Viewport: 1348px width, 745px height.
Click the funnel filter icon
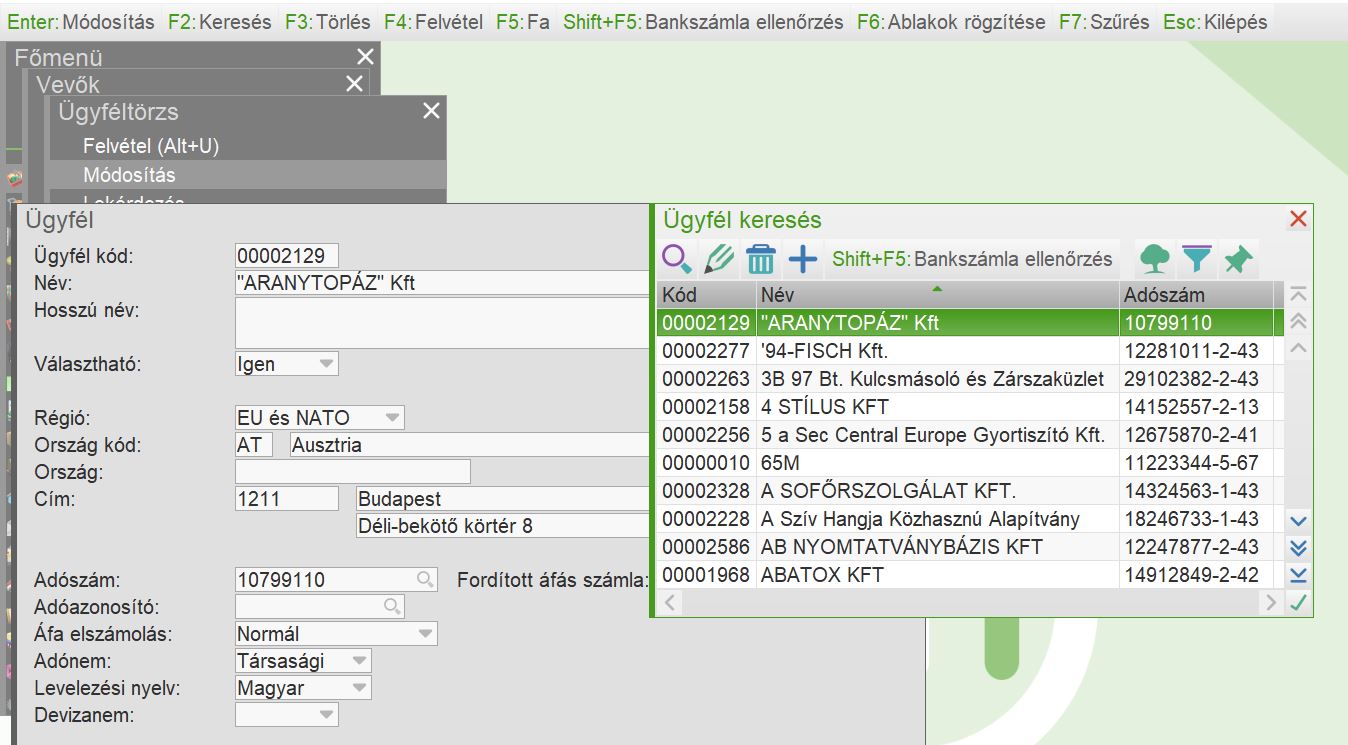point(1197,260)
